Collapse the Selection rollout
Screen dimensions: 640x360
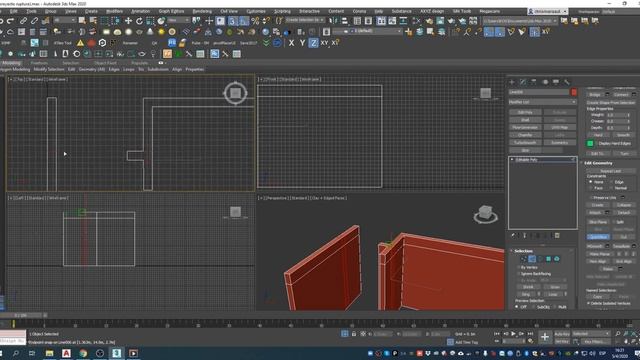(523, 251)
